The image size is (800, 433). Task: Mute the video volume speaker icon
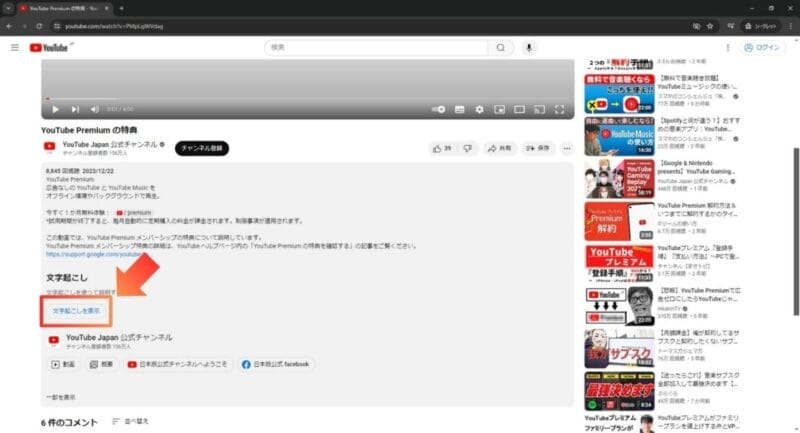[x=95, y=109]
